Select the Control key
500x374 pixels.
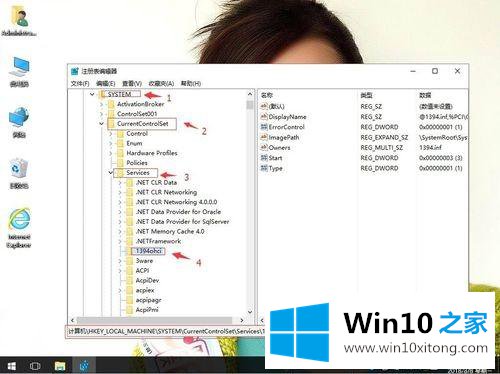tap(137, 134)
